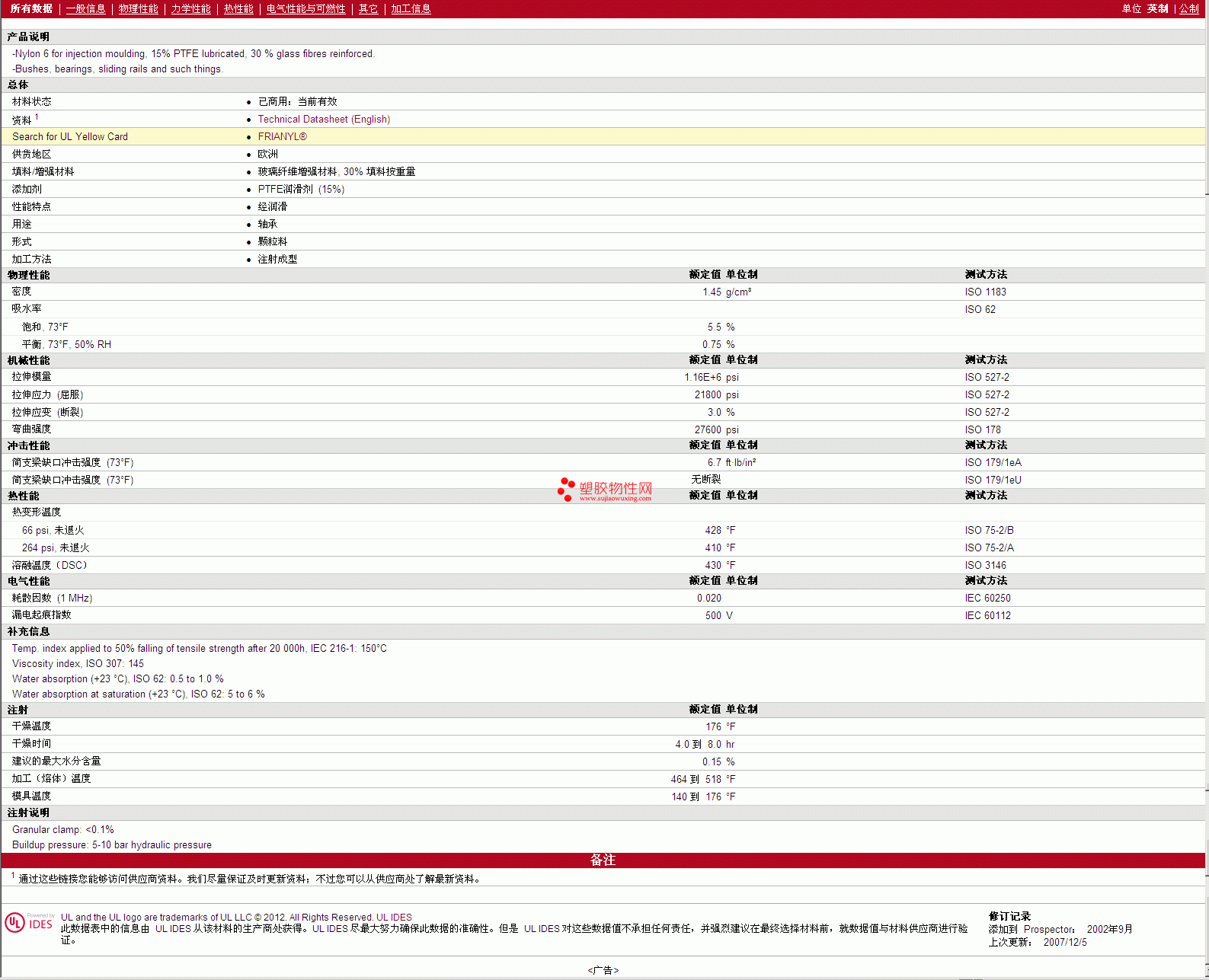Open the 电气性能与可燃性 tab
This screenshot has width=1209, height=980.
pyautogui.click(x=305, y=9)
